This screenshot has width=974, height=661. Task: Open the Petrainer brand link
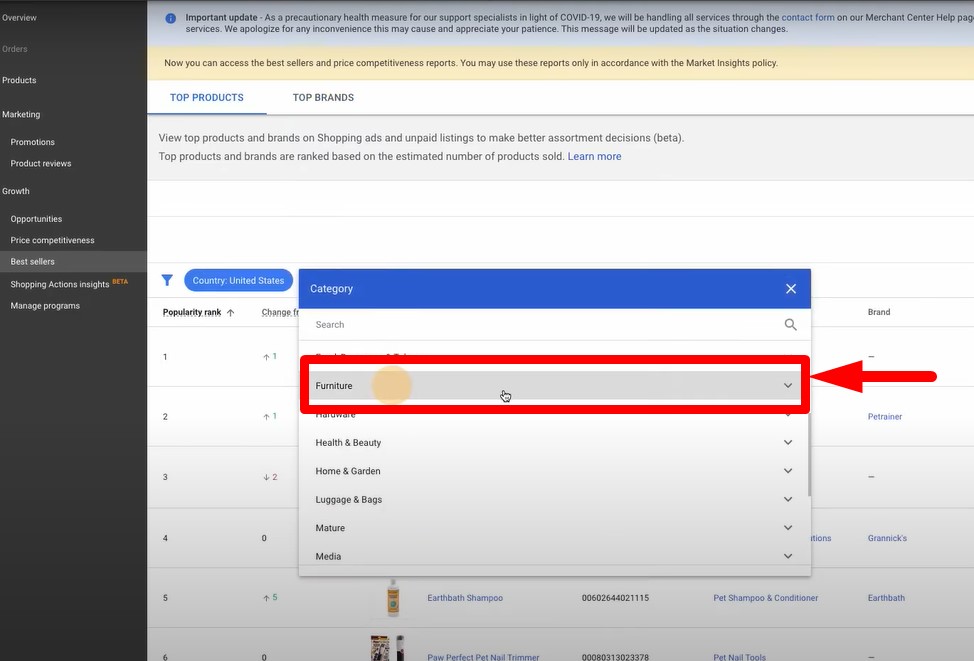pos(885,416)
